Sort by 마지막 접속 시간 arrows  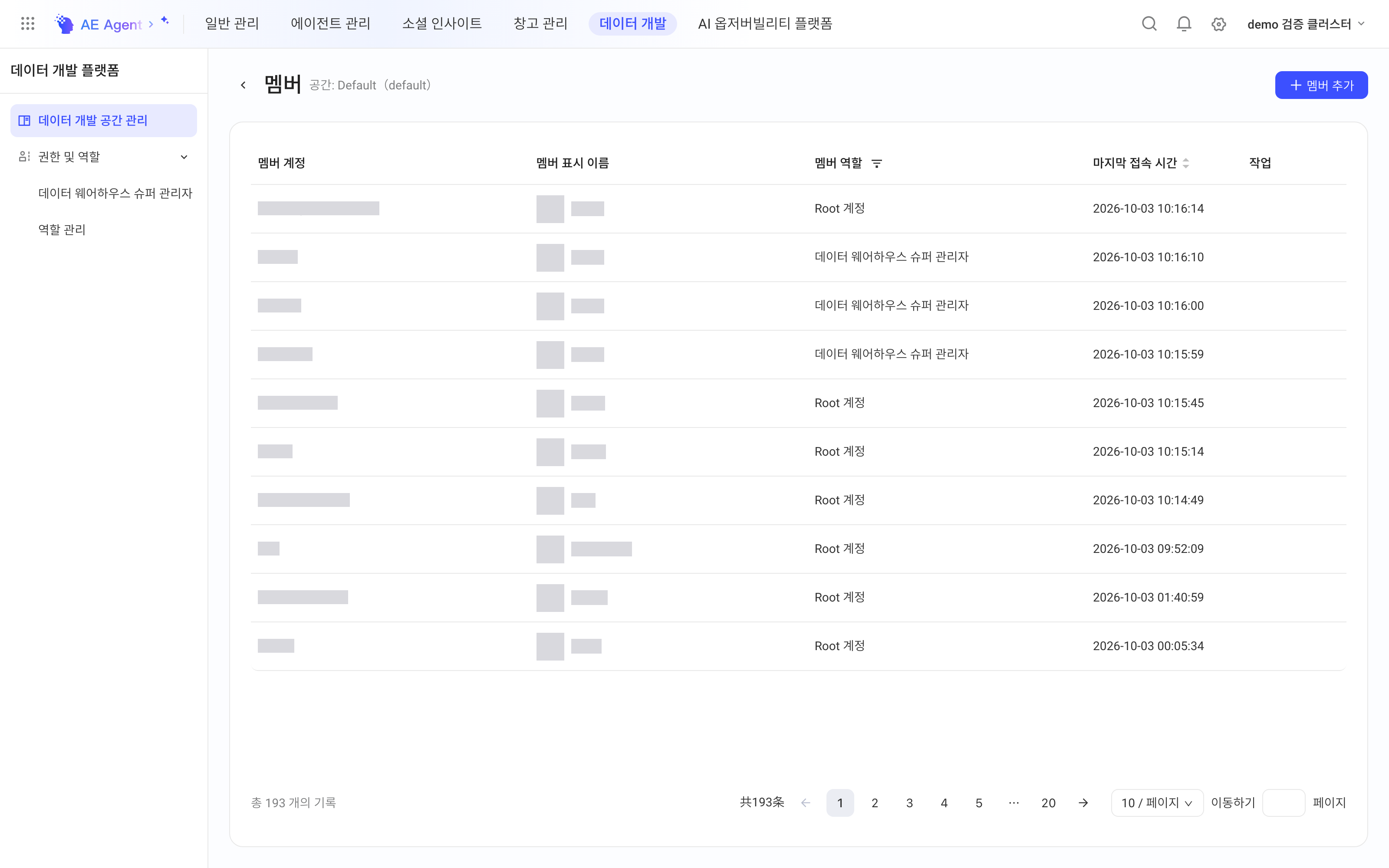click(1186, 164)
